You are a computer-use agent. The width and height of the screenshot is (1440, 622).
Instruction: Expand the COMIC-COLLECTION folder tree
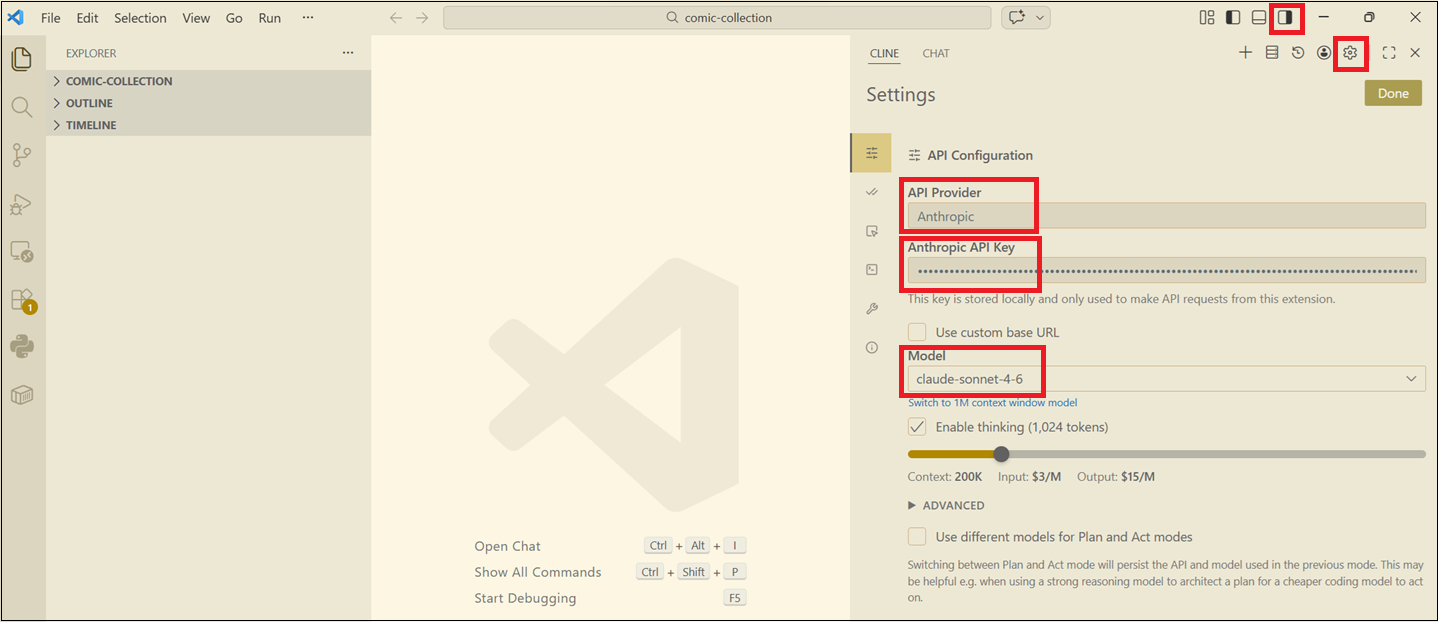(x=118, y=81)
